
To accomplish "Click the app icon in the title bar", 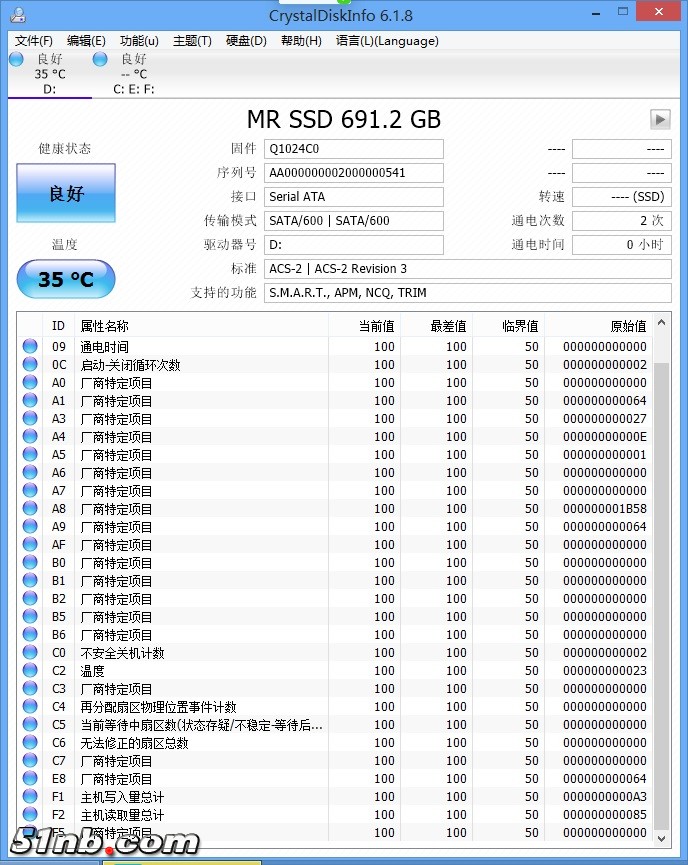I will coord(15,15).
